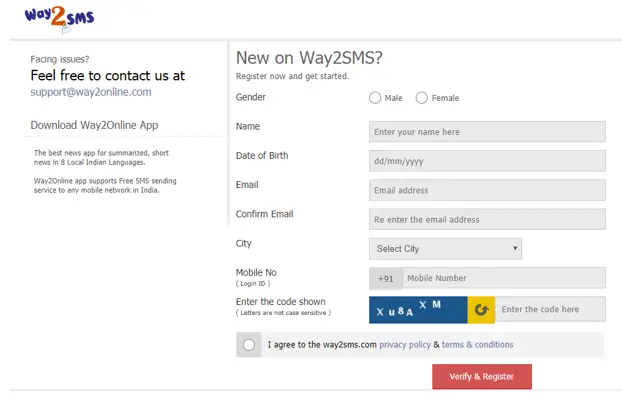
Task: Click the City label
Action: point(244,244)
